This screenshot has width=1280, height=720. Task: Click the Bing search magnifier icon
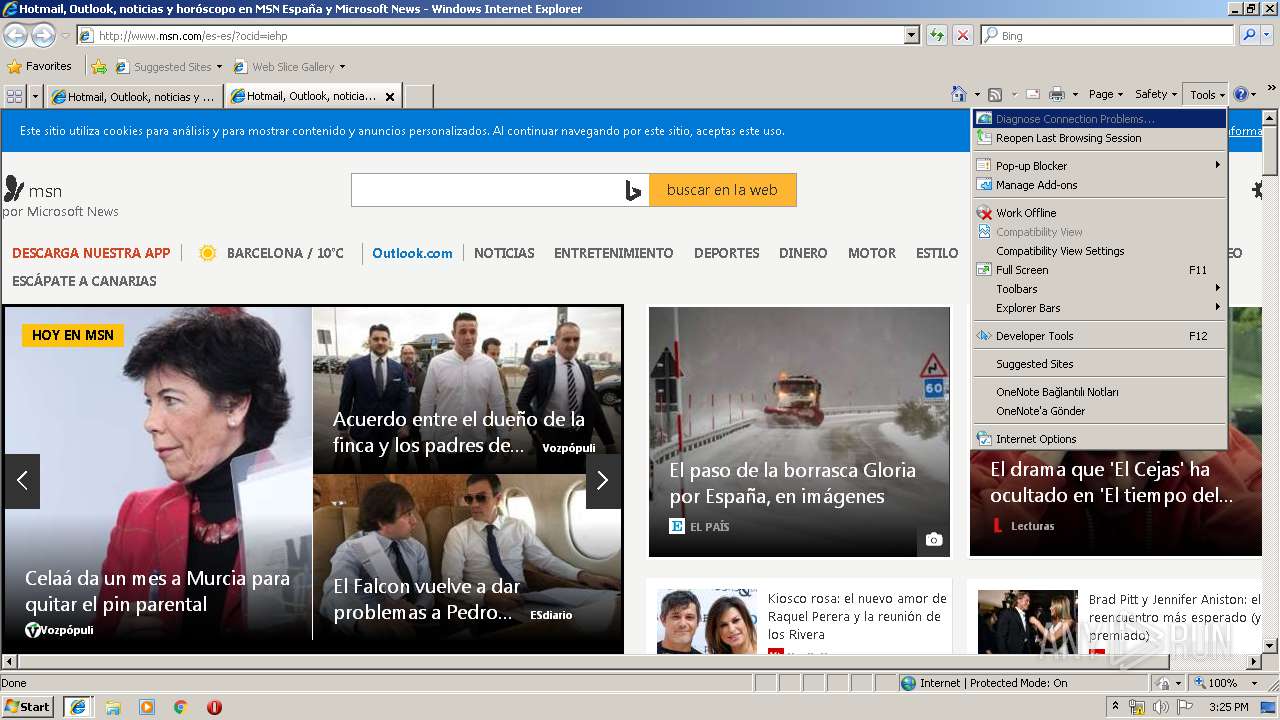[x=1249, y=35]
